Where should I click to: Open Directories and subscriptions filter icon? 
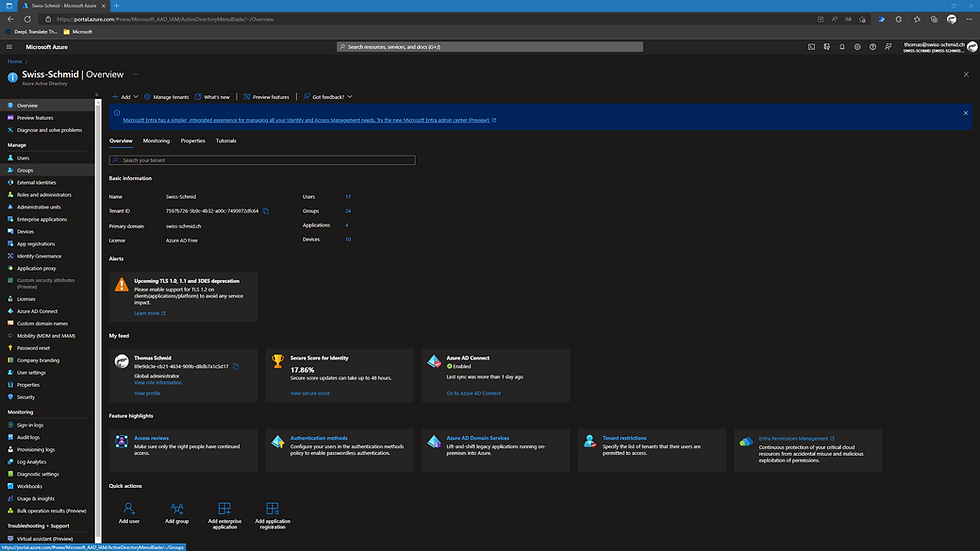point(827,47)
